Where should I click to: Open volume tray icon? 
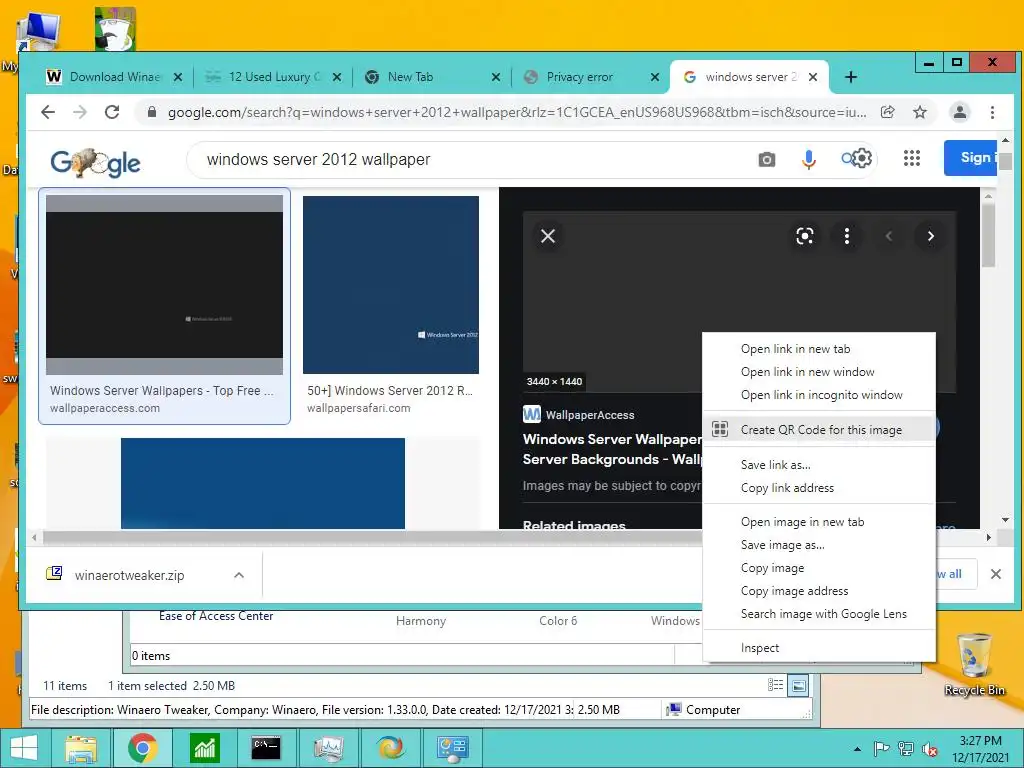[x=929, y=750]
